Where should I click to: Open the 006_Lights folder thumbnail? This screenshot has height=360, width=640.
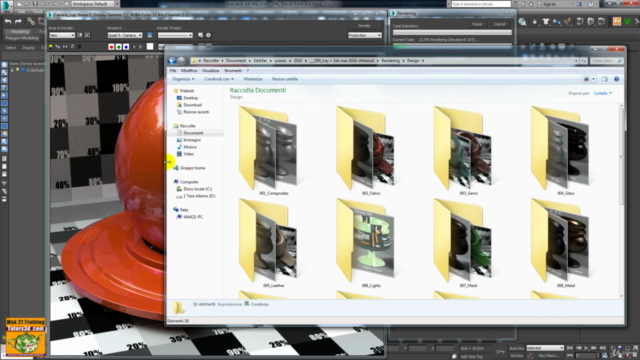(x=371, y=241)
